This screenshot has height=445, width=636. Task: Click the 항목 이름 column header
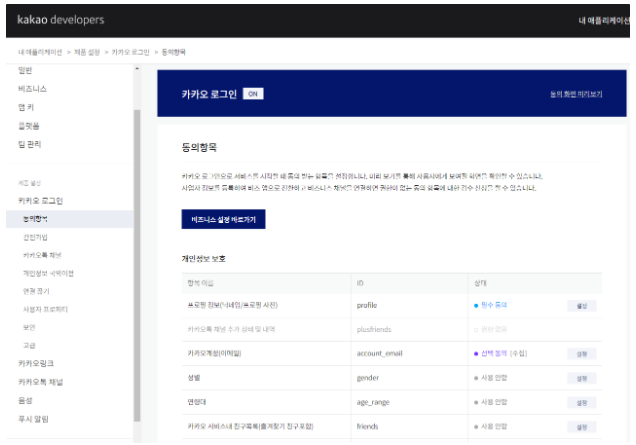[x=200, y=283]
